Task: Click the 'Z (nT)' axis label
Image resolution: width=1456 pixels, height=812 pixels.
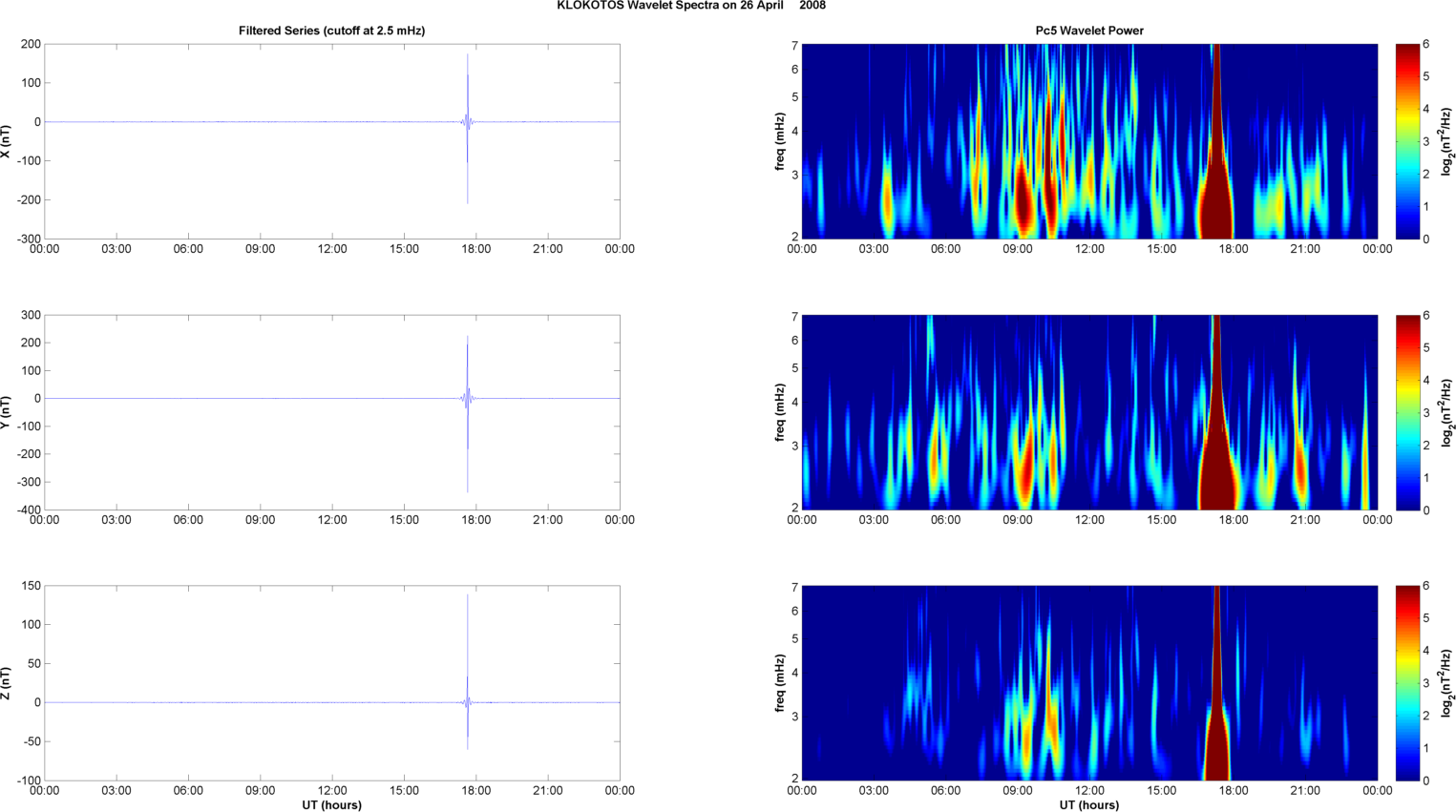Action: click(7, 683)
